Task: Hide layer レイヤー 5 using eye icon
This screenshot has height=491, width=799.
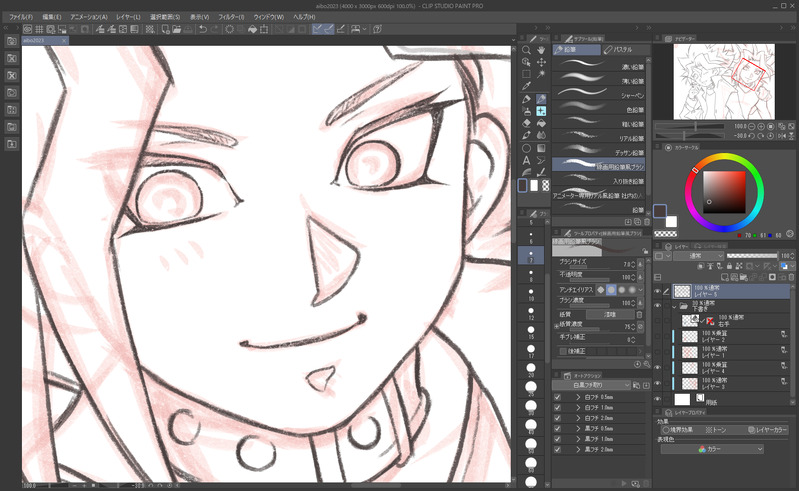Action: coord(658,291)
